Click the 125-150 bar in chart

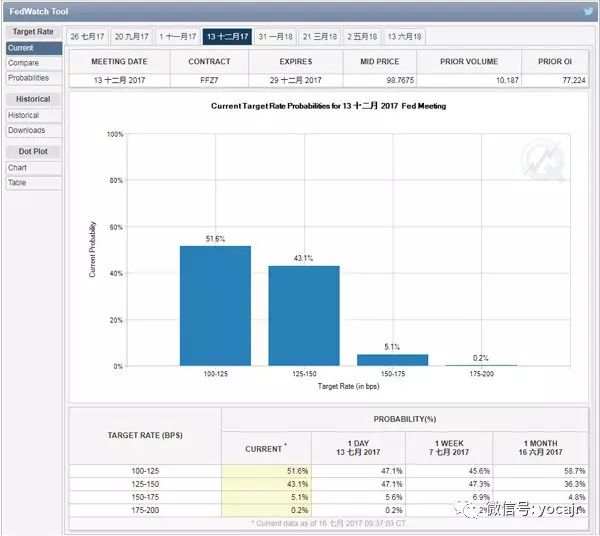[x=304, y=316]
